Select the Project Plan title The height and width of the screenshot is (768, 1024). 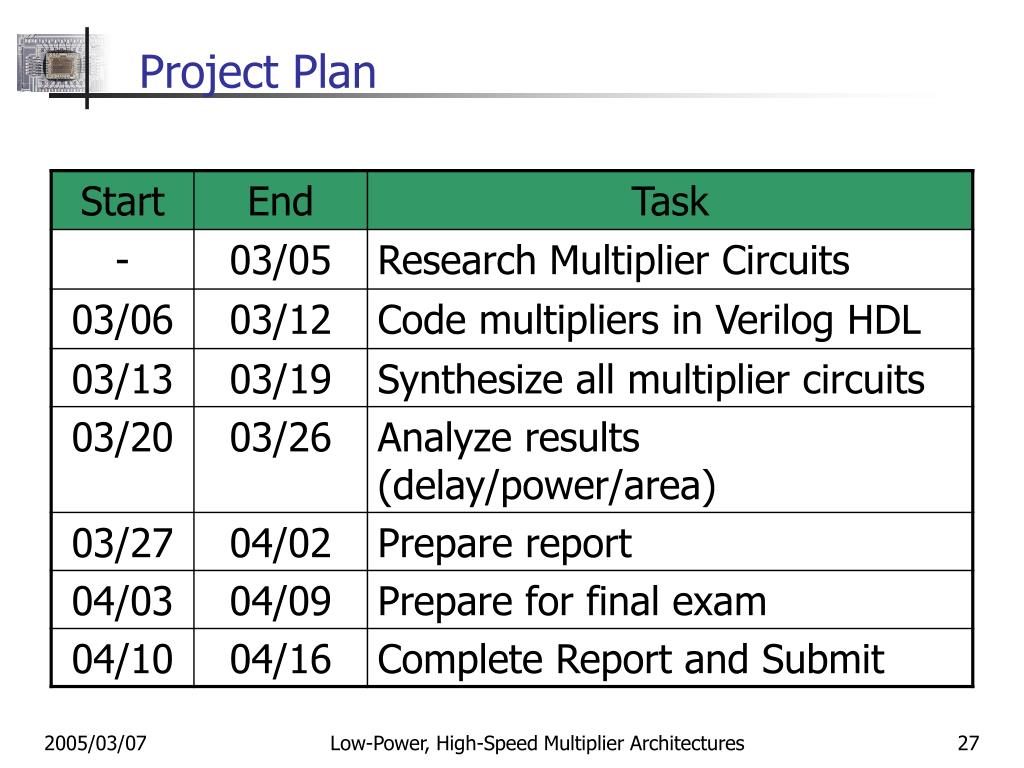click(258, 72)
